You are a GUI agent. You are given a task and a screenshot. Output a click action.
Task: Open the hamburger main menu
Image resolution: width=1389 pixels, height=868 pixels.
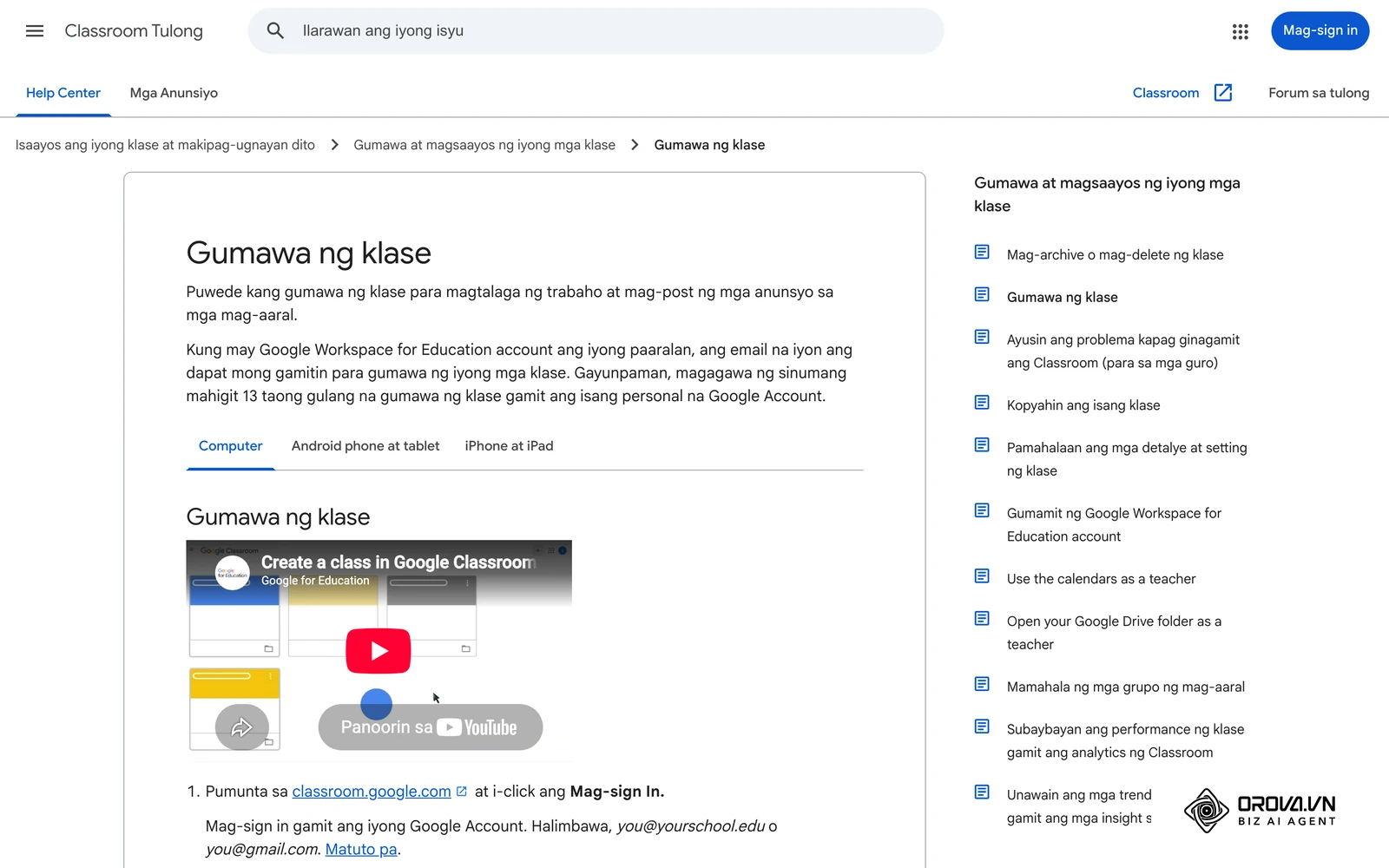pos(35,31)
